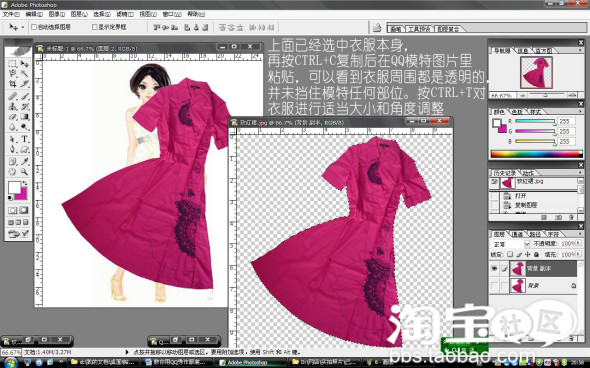Select the Lasso tool

pyautogui.click(x=13, y=74)
